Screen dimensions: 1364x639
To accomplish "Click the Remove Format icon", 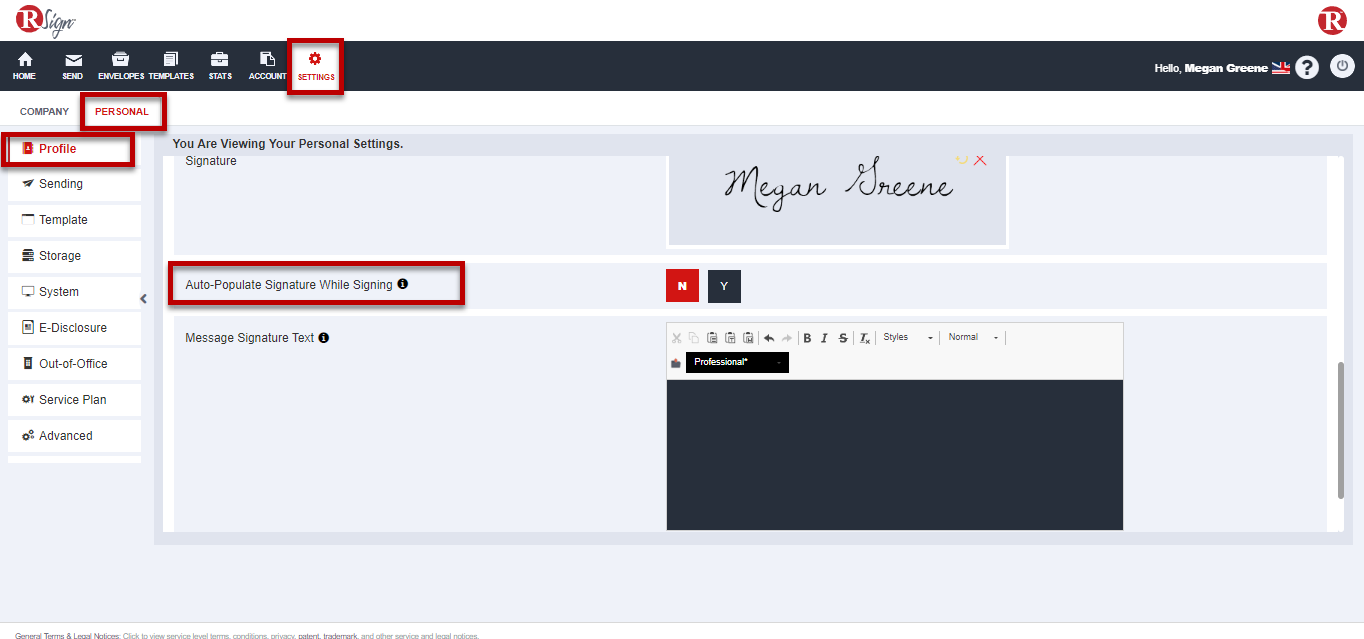I will point(865,338).
